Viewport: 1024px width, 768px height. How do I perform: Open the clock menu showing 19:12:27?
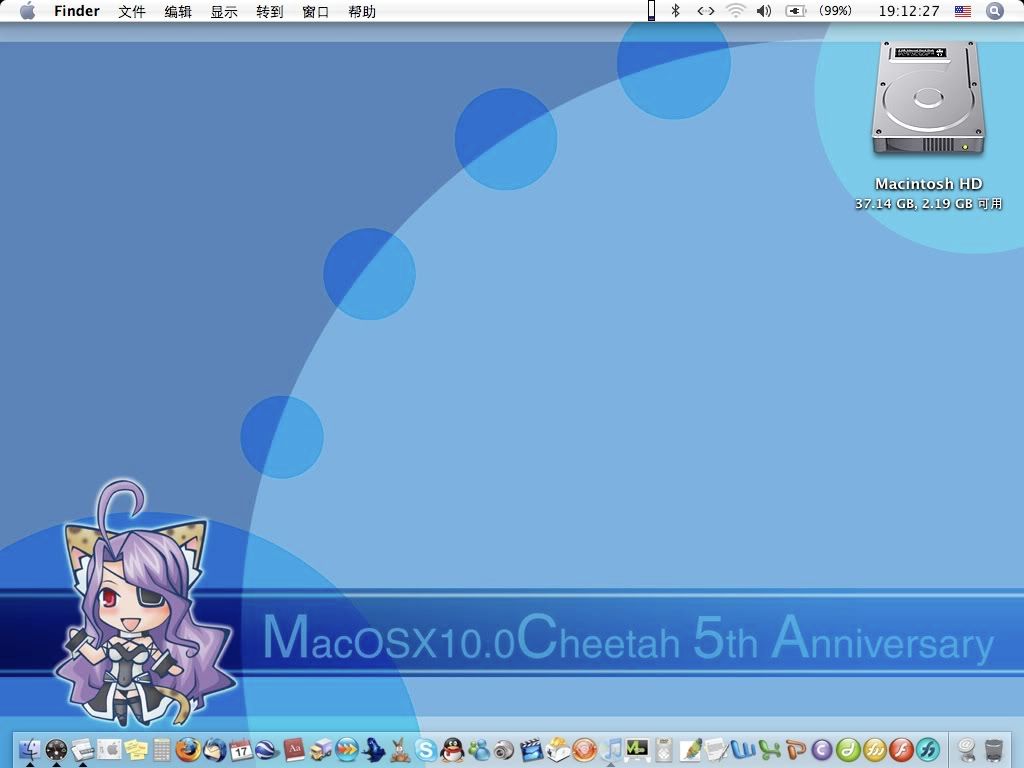[908, 11]
